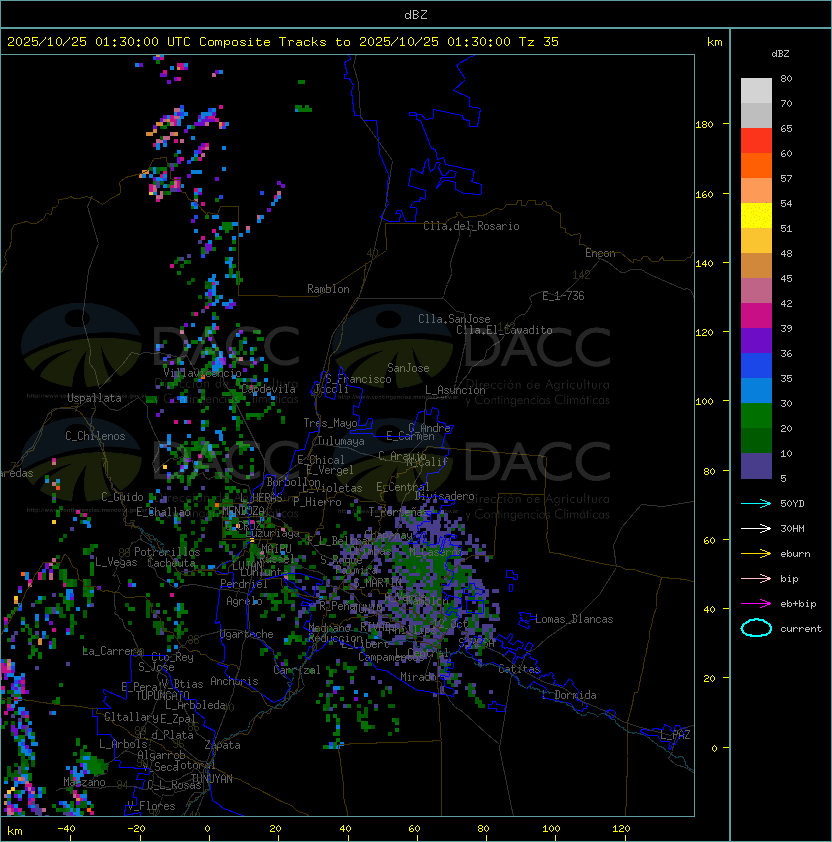Click the magenta 39–42 dBZ swatch

(756, 316)
